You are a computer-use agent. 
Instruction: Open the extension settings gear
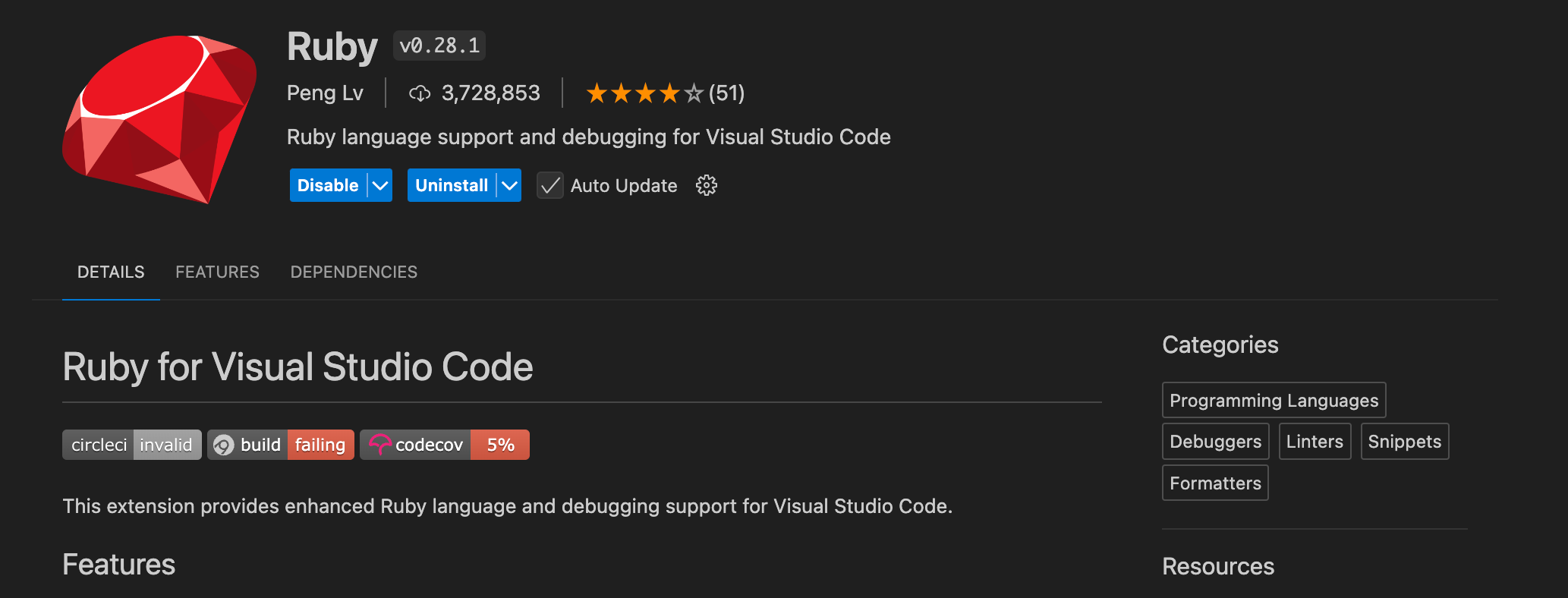coord(707,185)
